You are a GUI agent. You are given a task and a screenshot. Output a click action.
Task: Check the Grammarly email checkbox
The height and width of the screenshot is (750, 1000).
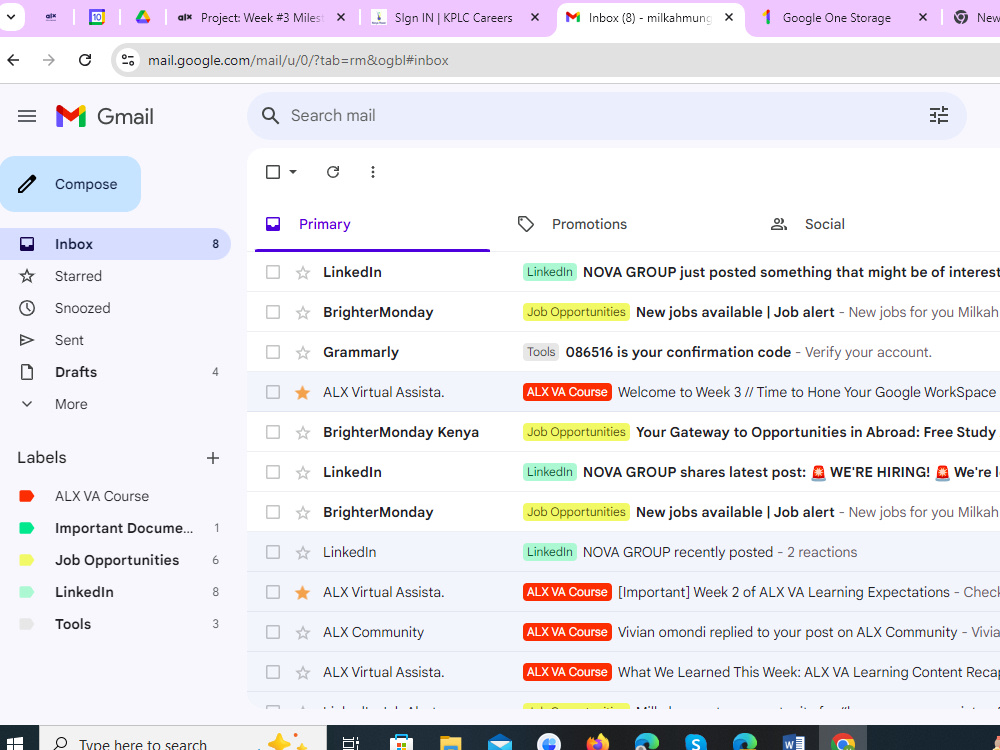coord(273,352)
